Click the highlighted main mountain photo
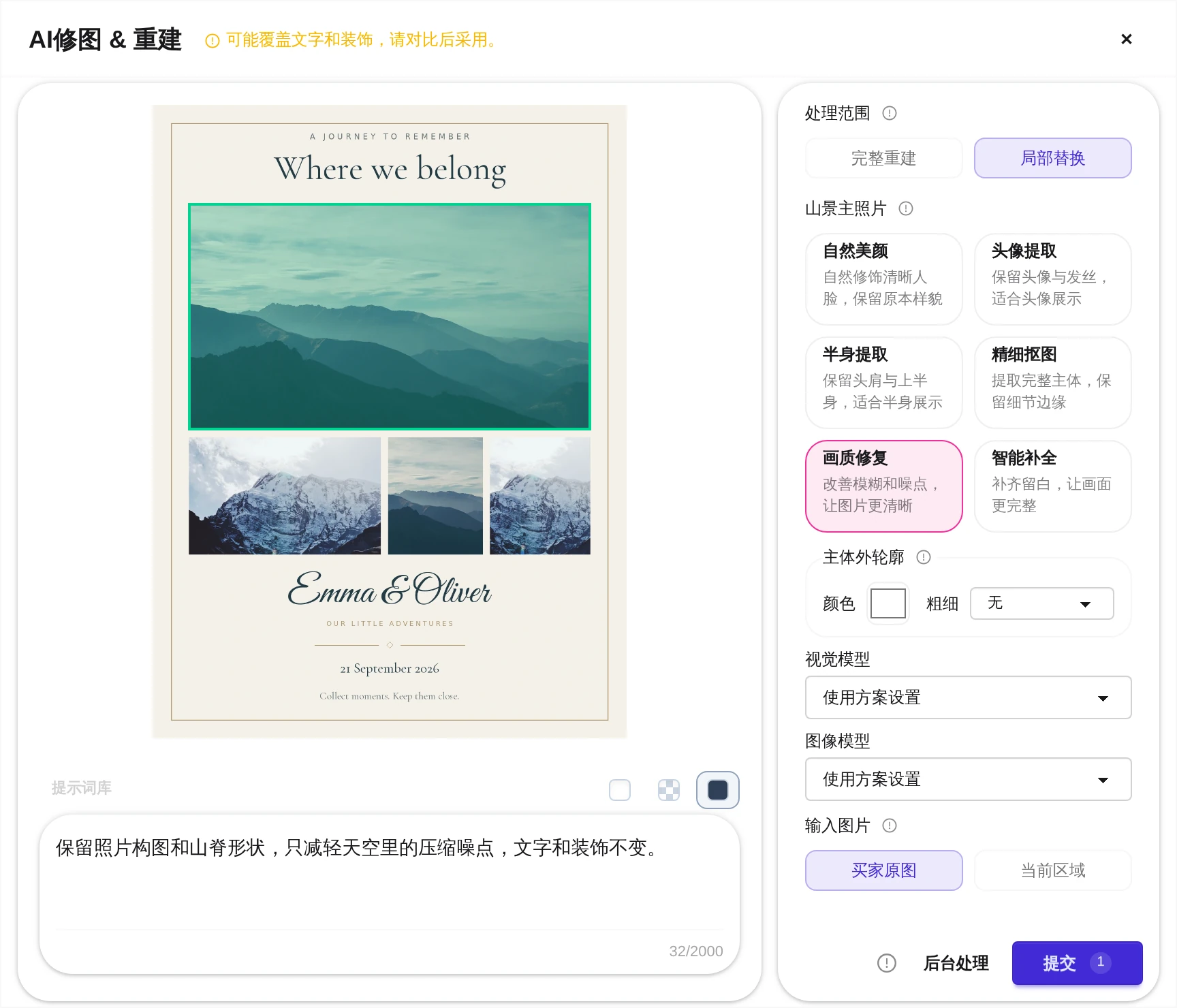1177x1008 pixels. [390, 317]
